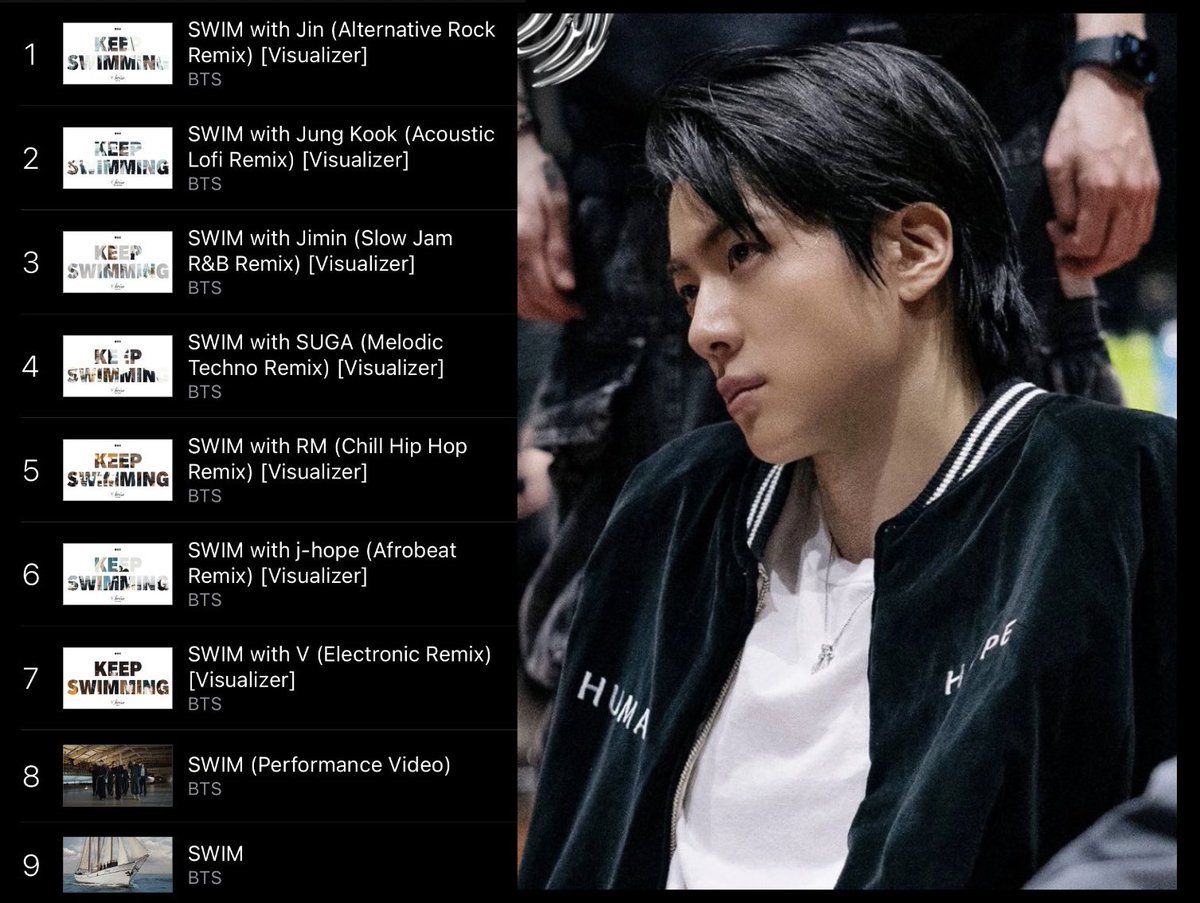Select title SWIM with RM (Chill Hip Hop Remix)

327,459
